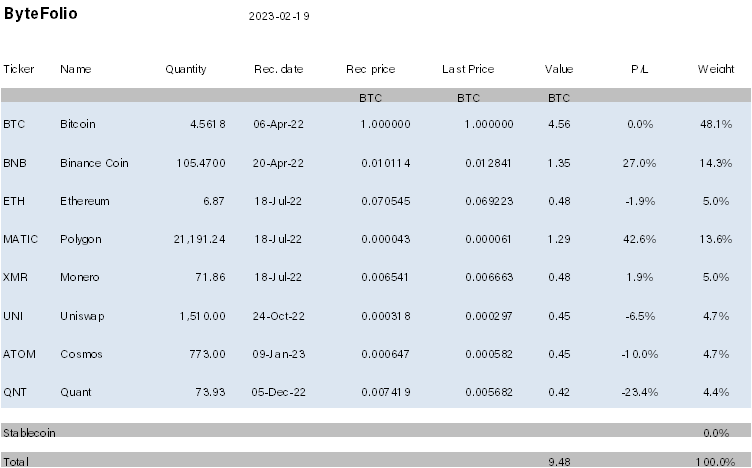Image resolution: width=752 pixels, height=468 pixels.
Task: Click the ByteFolio title
Action: 40,13
